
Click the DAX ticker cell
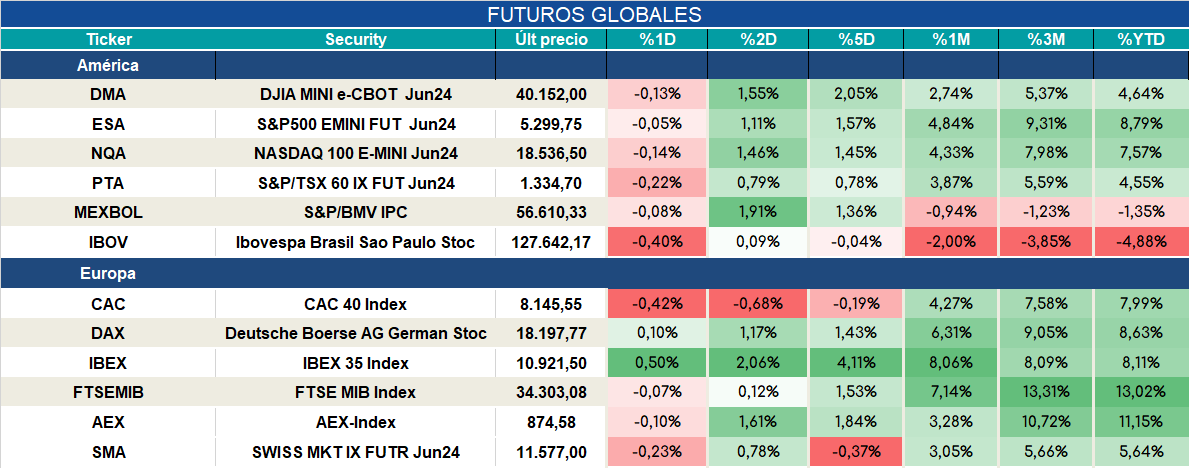[x=108, y=334]
